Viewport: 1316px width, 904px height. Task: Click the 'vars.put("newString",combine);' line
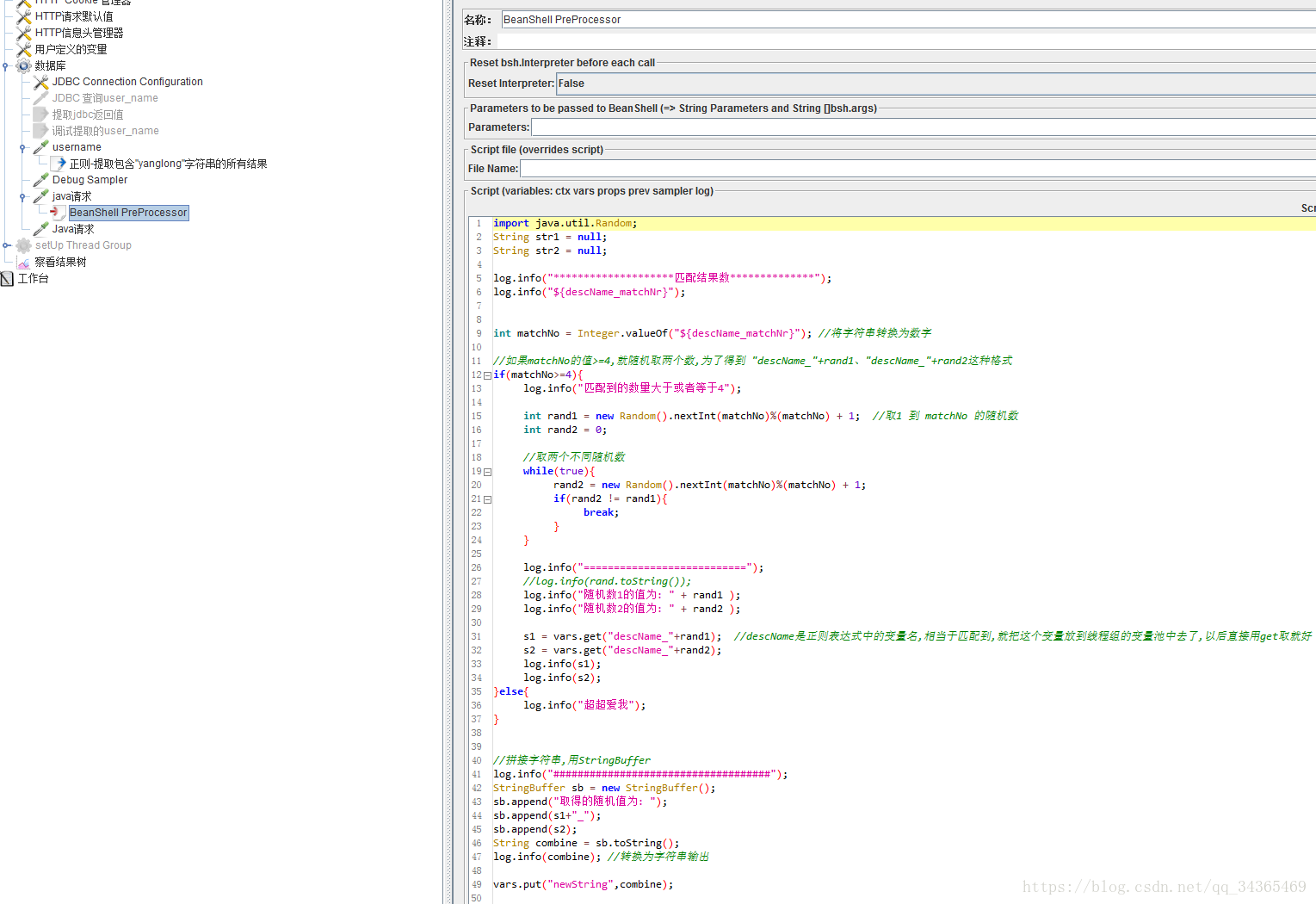pyautogui.click(x=584, y=885)
